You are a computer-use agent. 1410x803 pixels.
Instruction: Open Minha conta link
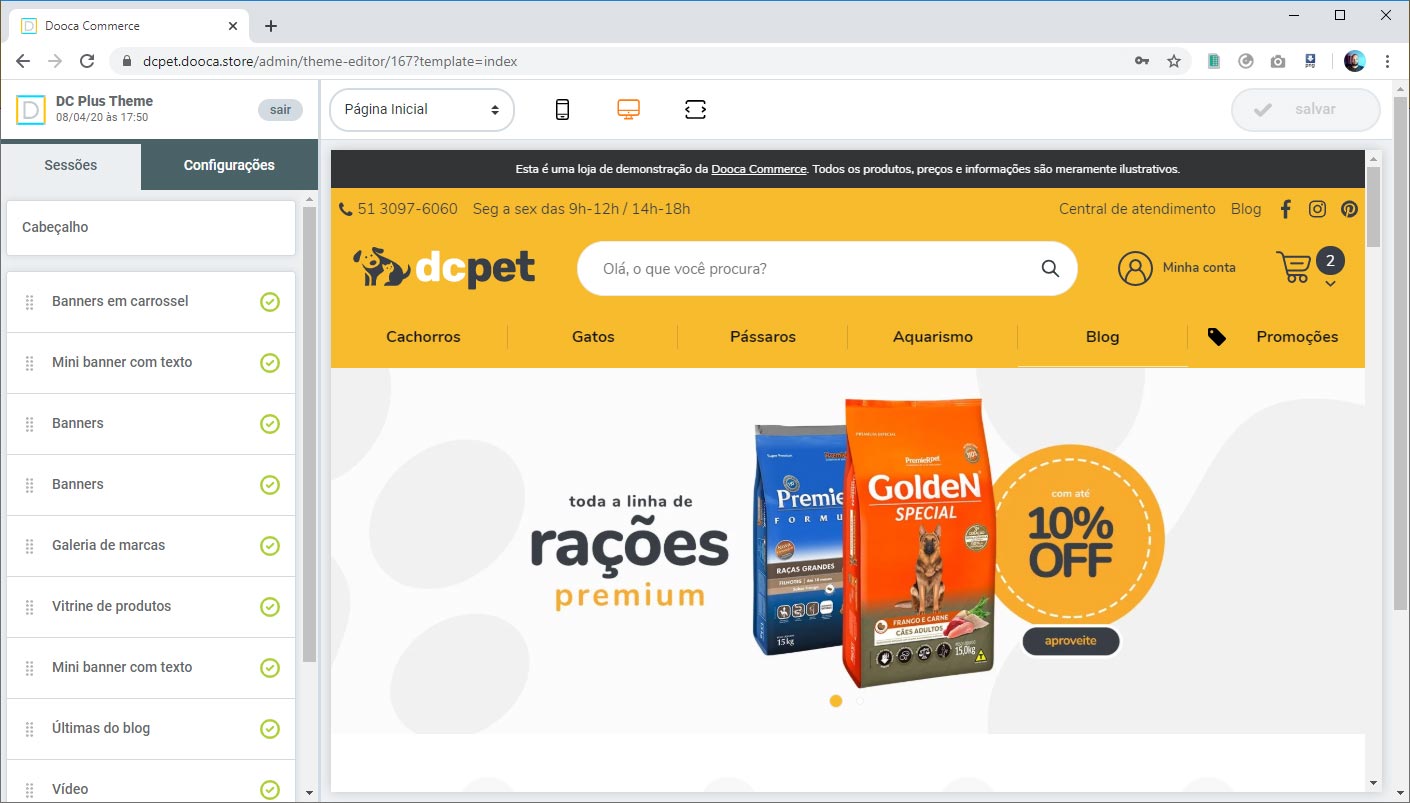click(x=1199, y=268)
